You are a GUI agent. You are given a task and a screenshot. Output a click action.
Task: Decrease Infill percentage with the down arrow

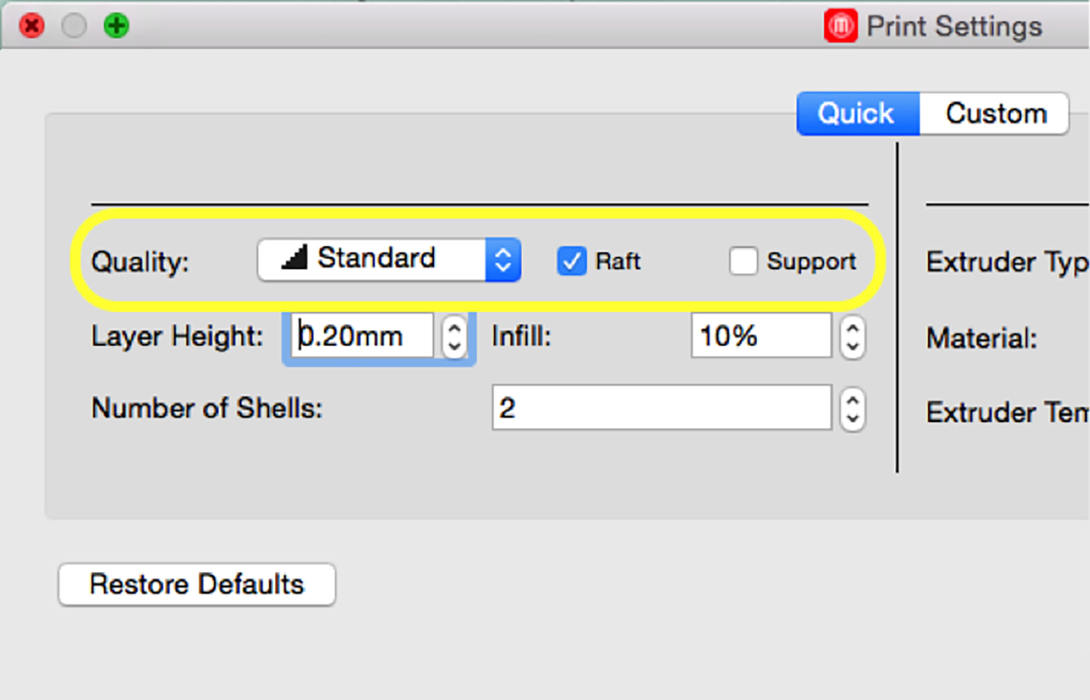click(x=852, y=348)
